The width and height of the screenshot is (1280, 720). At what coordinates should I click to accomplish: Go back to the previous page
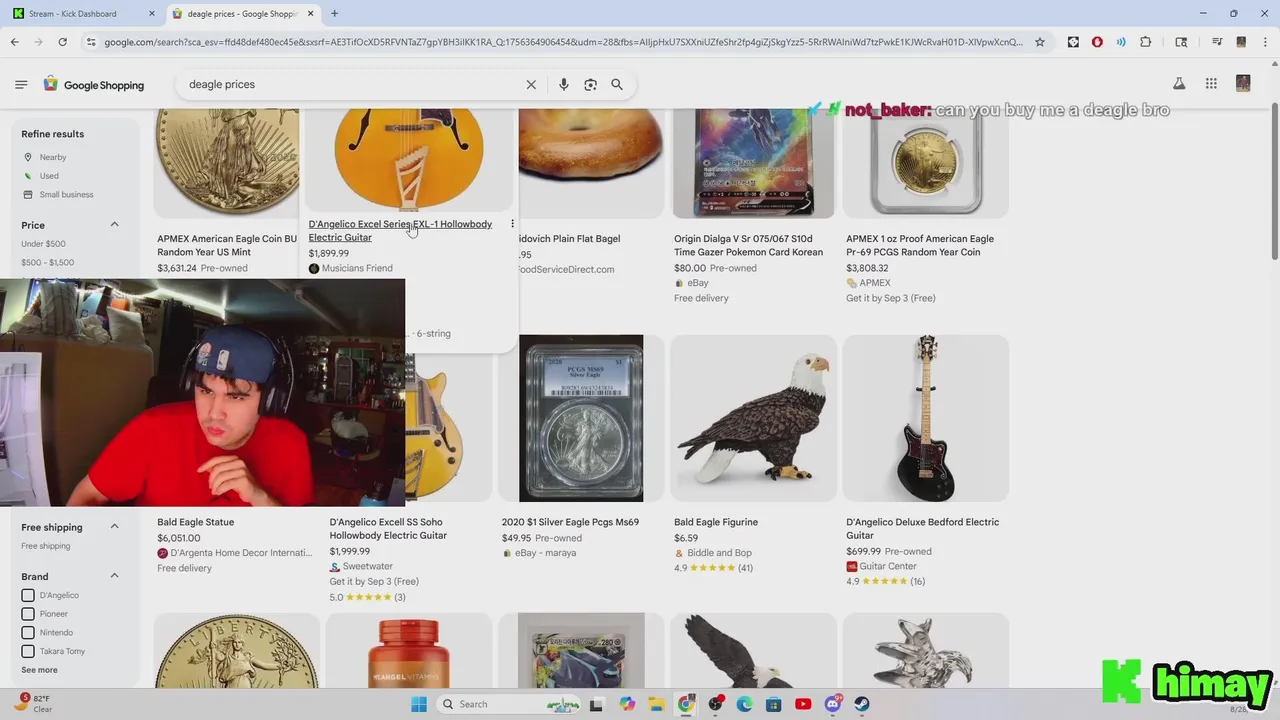click(14, 42)
